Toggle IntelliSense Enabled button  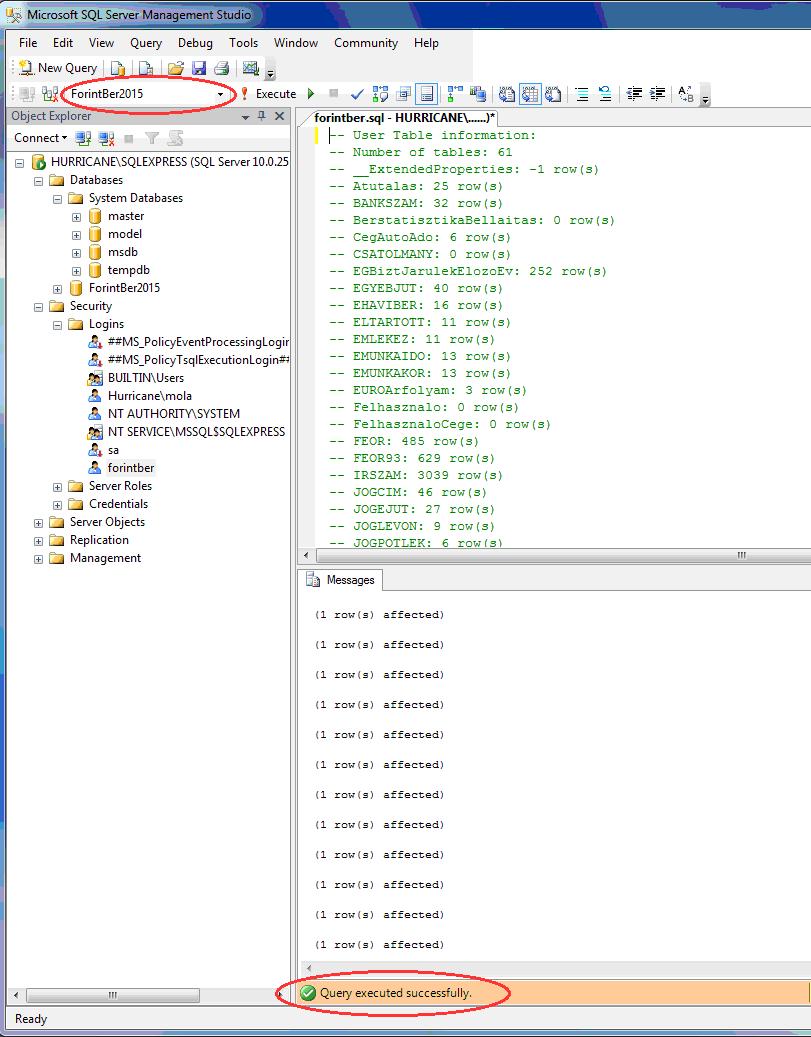427,94
